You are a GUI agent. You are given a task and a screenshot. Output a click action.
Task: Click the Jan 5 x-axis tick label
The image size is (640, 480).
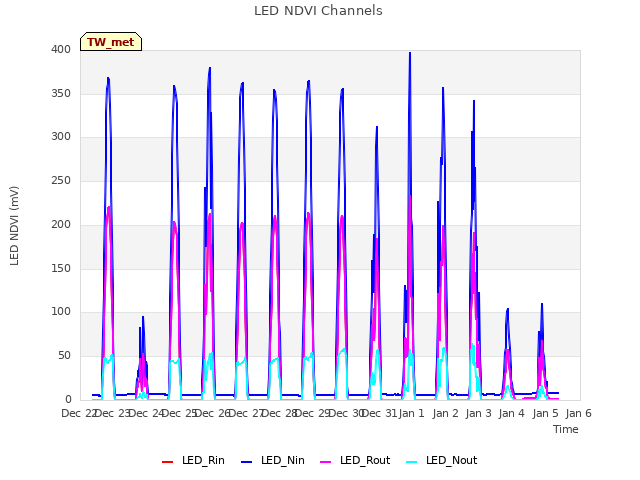coord(545,413)
